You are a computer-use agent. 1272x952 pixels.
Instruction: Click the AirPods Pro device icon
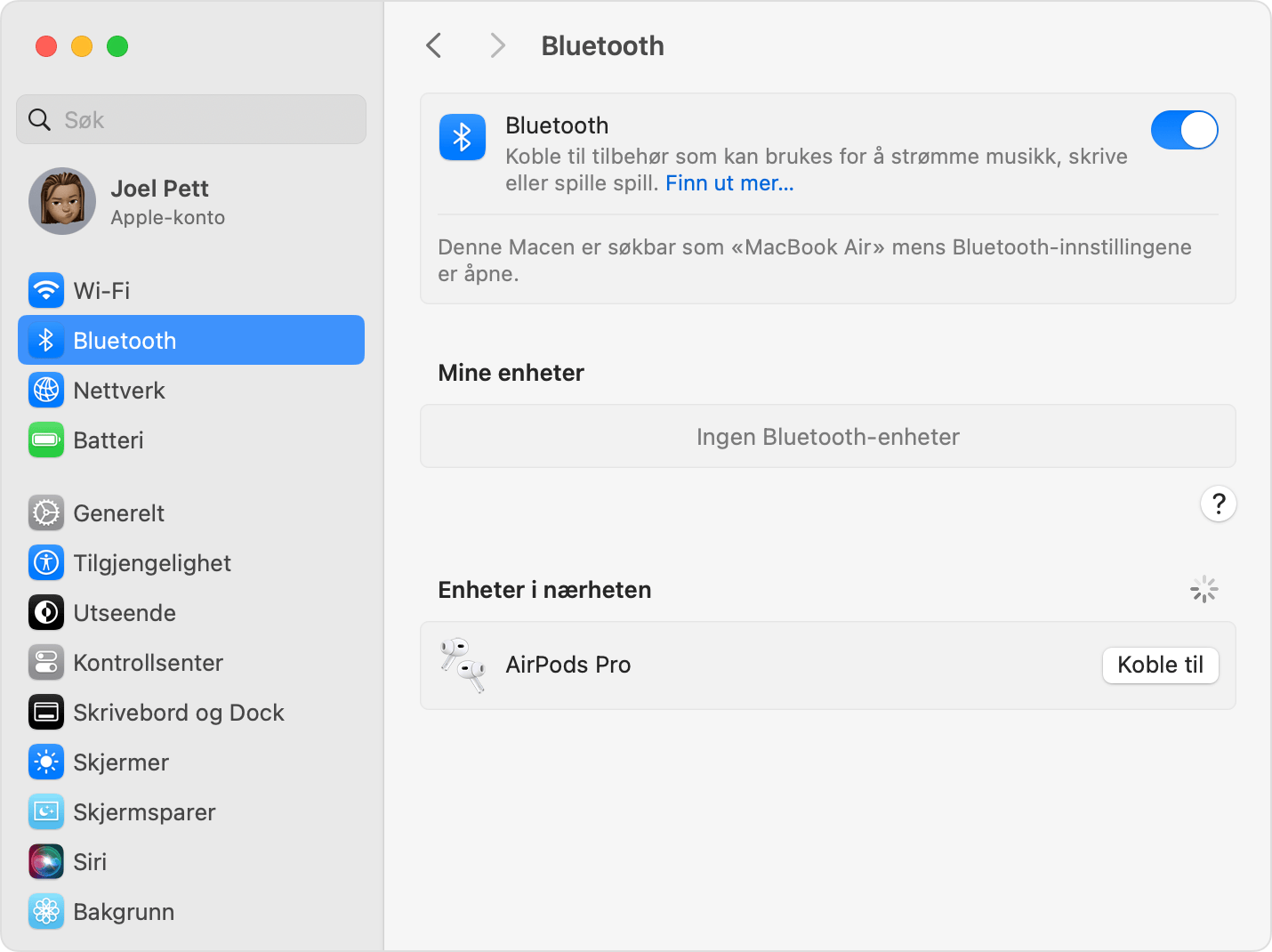pyautogui.click(x=463, y=665)
